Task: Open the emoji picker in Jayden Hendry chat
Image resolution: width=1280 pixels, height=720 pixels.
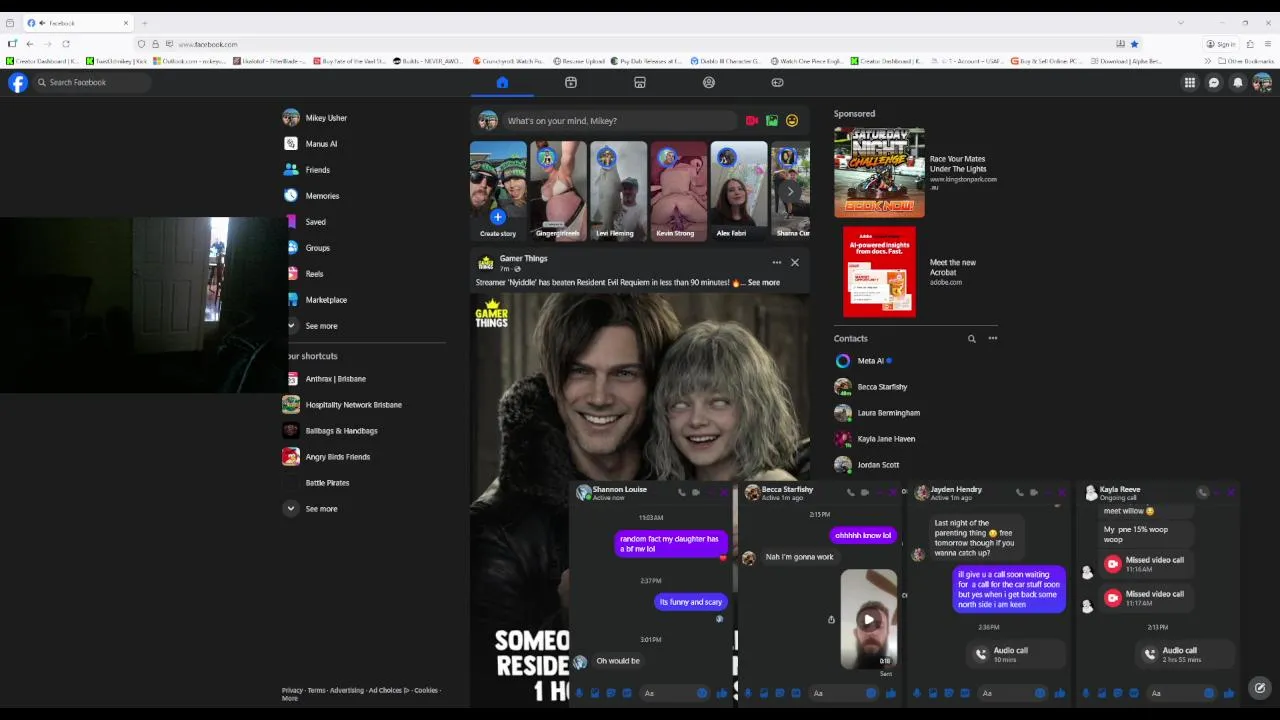Action: point(1040,693)
